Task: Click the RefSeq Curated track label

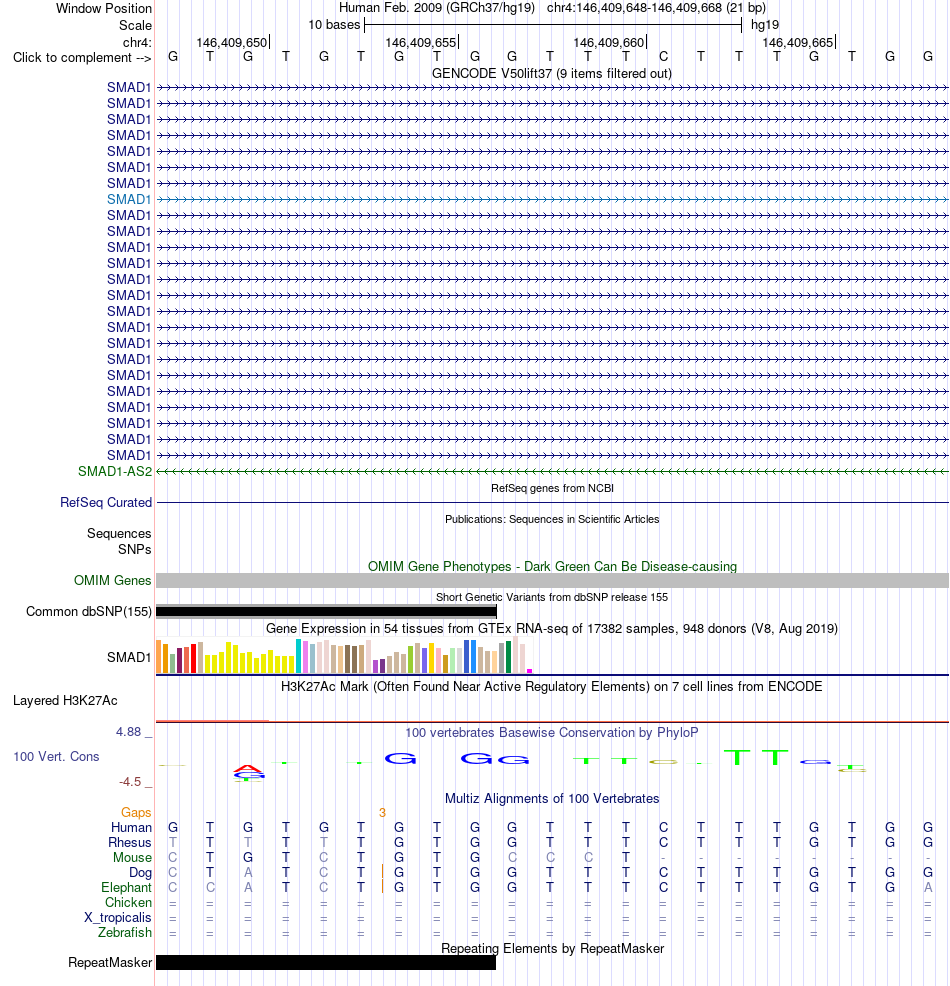Action: pyautogui.click(x=106, y=502)
